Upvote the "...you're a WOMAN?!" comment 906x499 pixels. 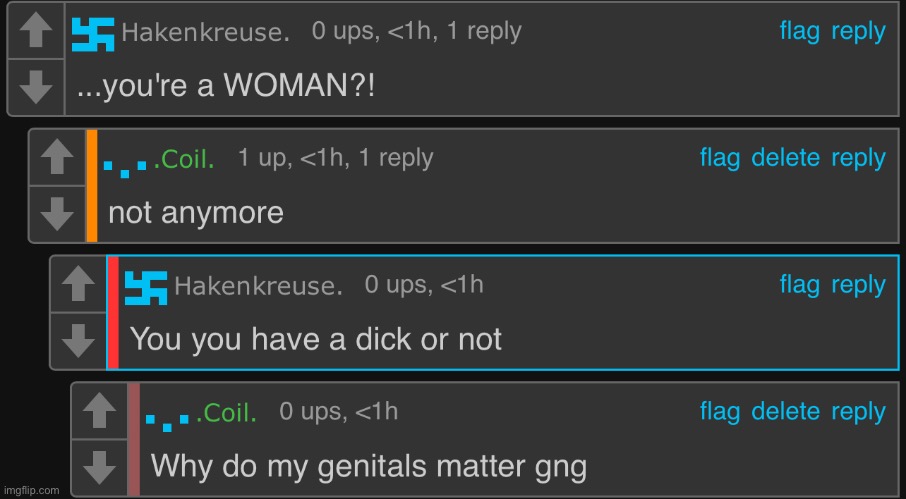pos(36,32)
